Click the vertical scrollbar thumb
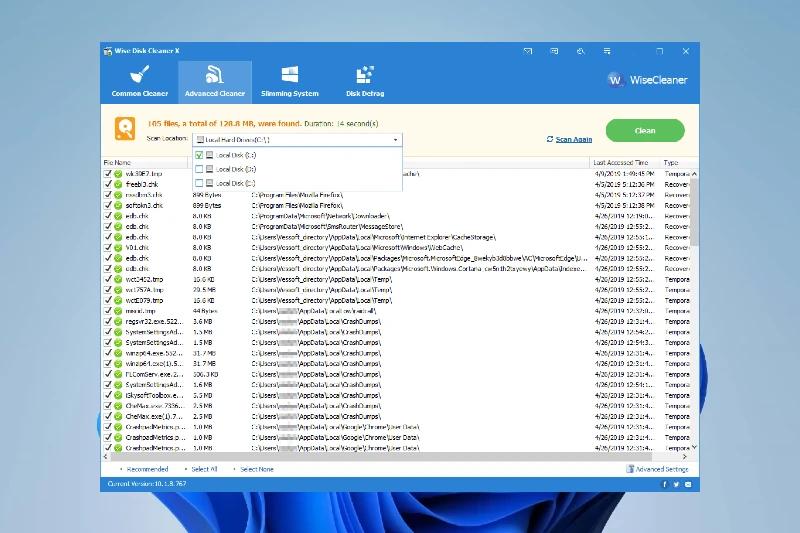This screenshot has height=533, width=800. (x=694, y=212)
